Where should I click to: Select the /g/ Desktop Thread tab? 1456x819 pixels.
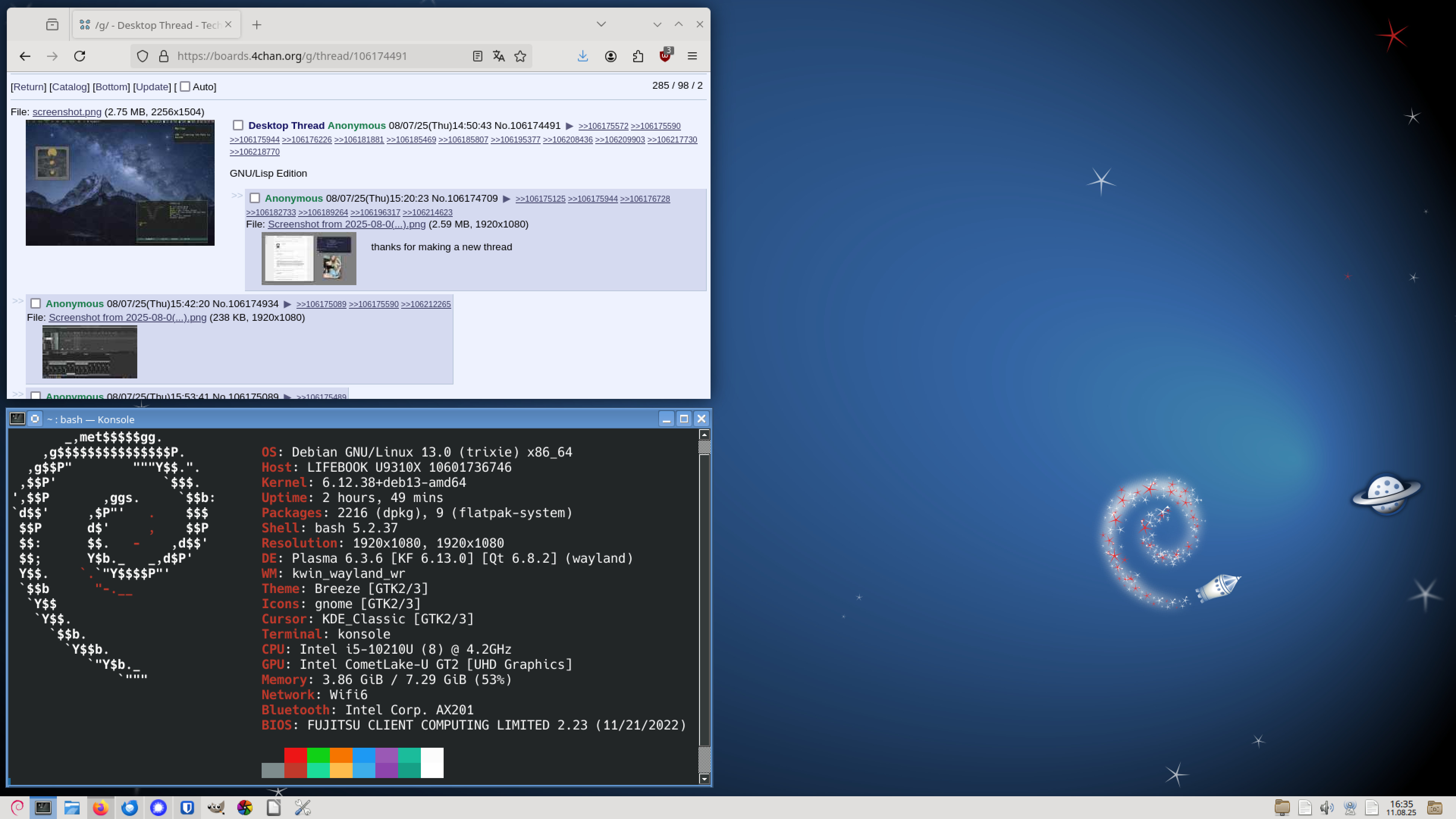click(x=152, y=25)
